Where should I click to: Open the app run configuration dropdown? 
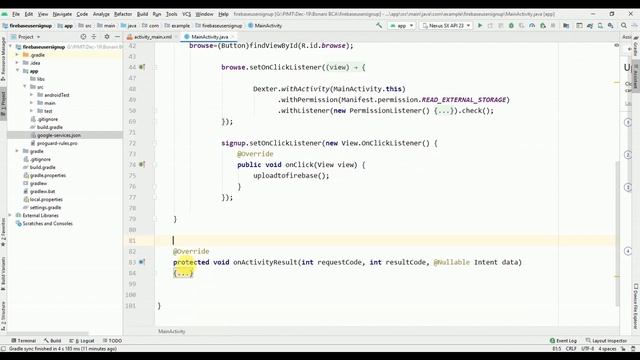coord(402,25)
